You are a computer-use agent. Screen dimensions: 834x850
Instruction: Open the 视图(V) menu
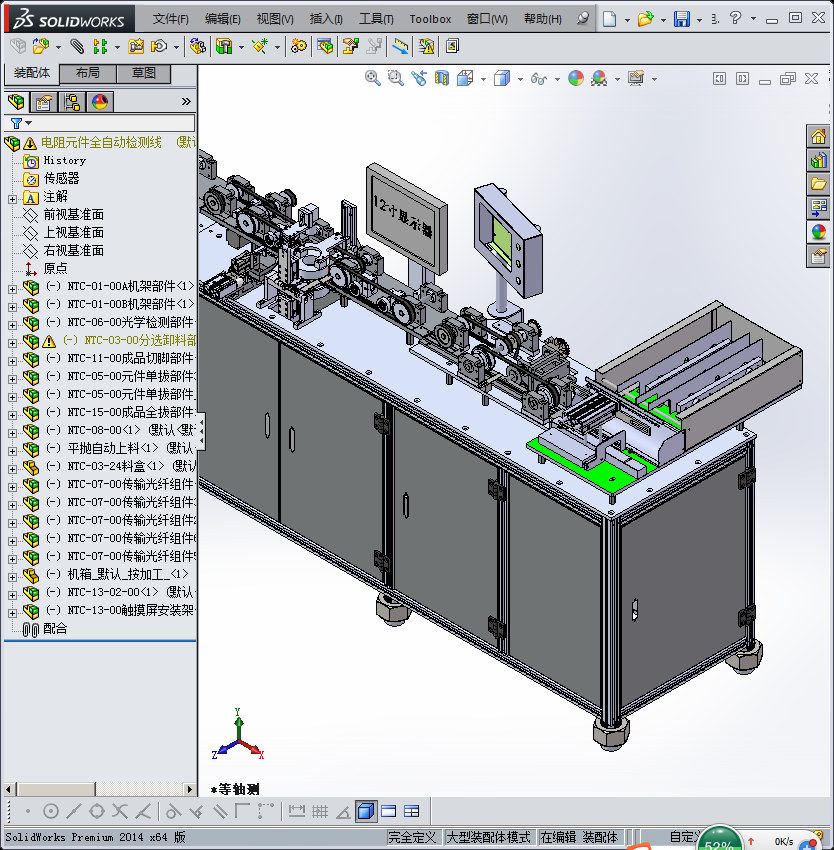click(x=275, y=19)
